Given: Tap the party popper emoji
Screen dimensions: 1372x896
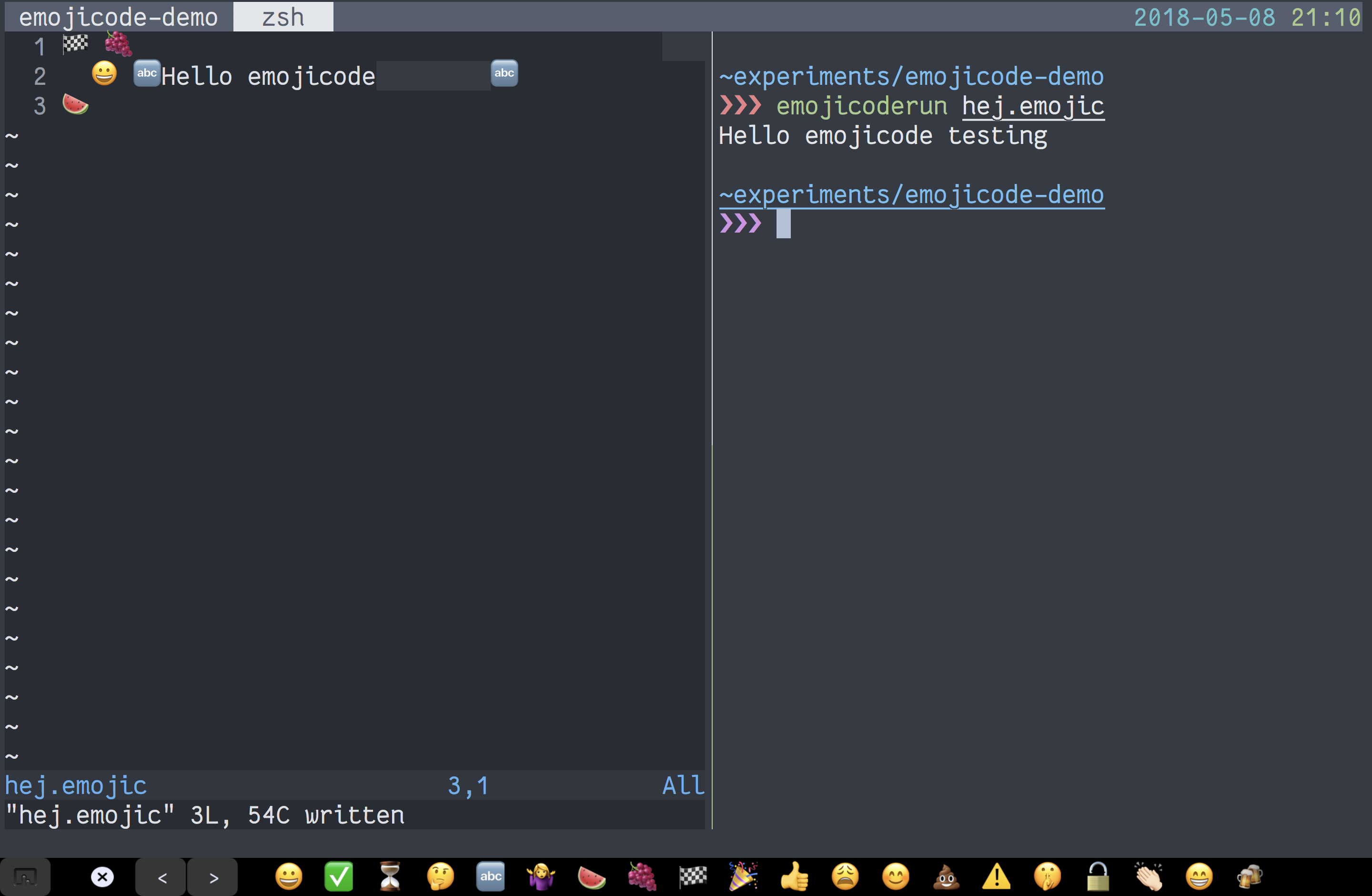Looking at the screenshot, I should click(743, 877).
